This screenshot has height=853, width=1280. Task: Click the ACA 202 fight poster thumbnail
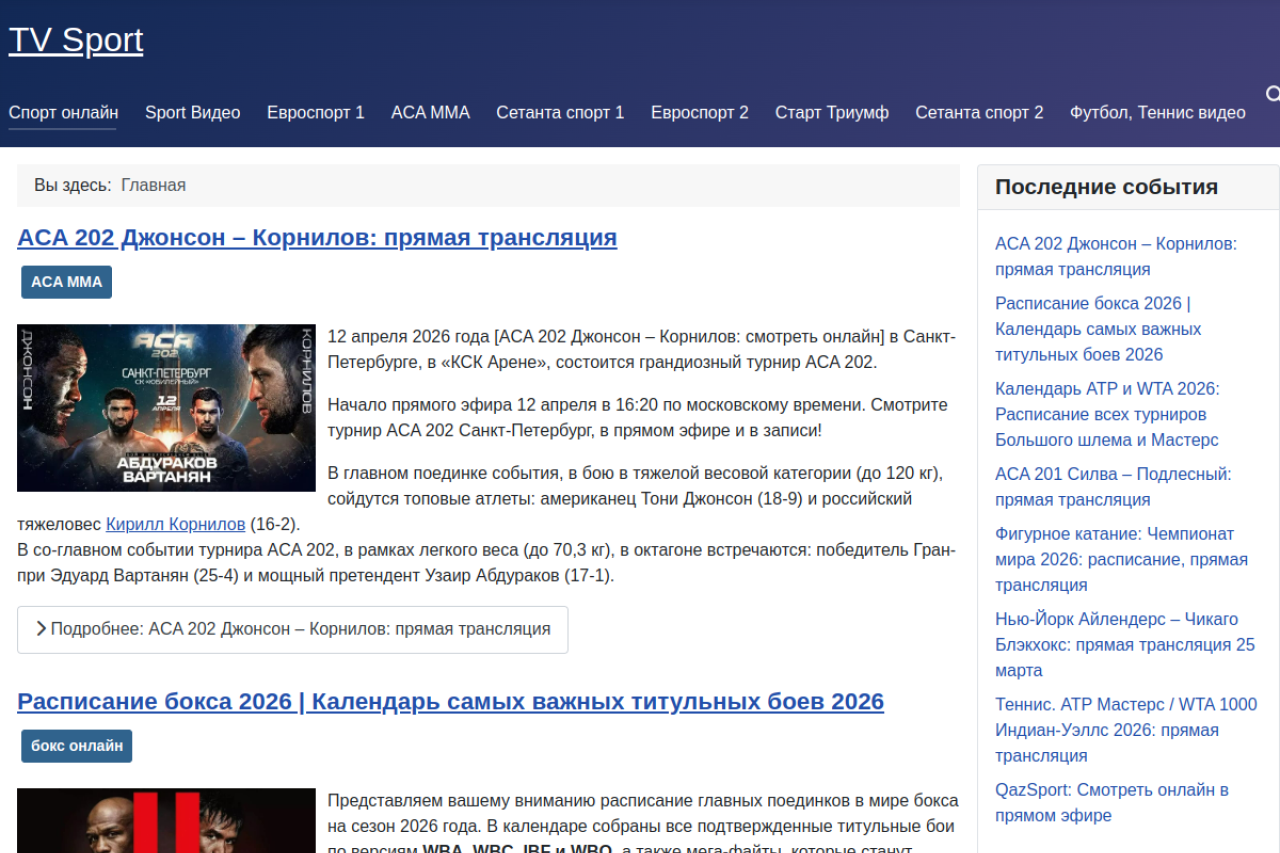166,407
